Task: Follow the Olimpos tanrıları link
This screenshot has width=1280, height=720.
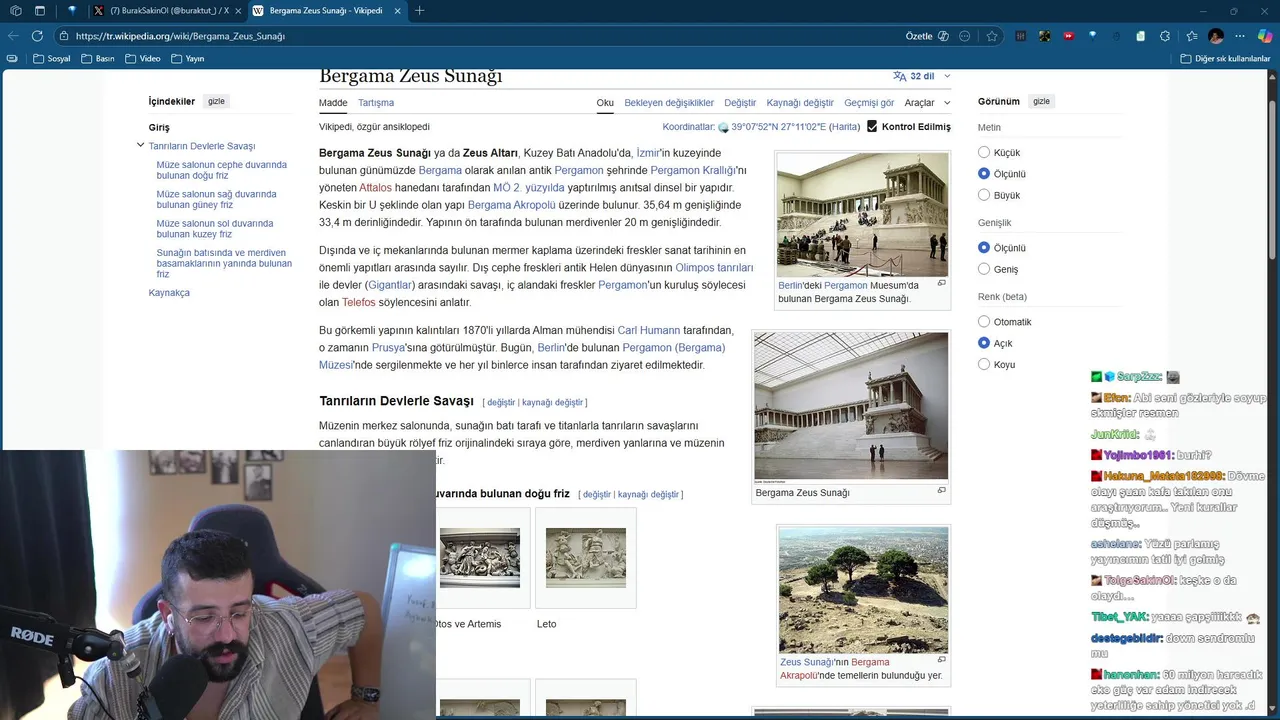Action: pos(714,267)
